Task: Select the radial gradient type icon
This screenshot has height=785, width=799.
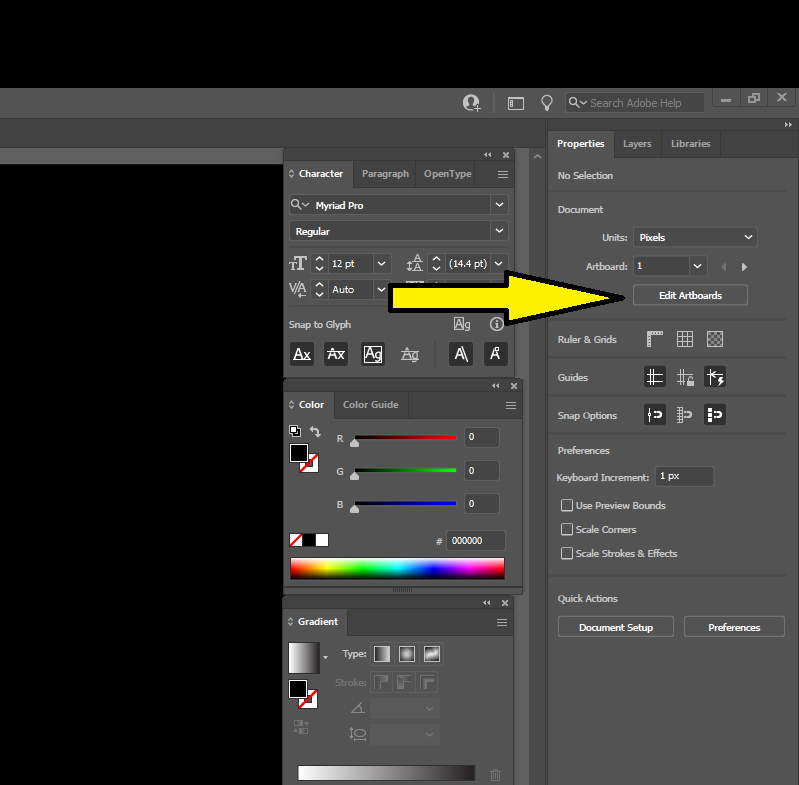Action: tap(407, 654)
